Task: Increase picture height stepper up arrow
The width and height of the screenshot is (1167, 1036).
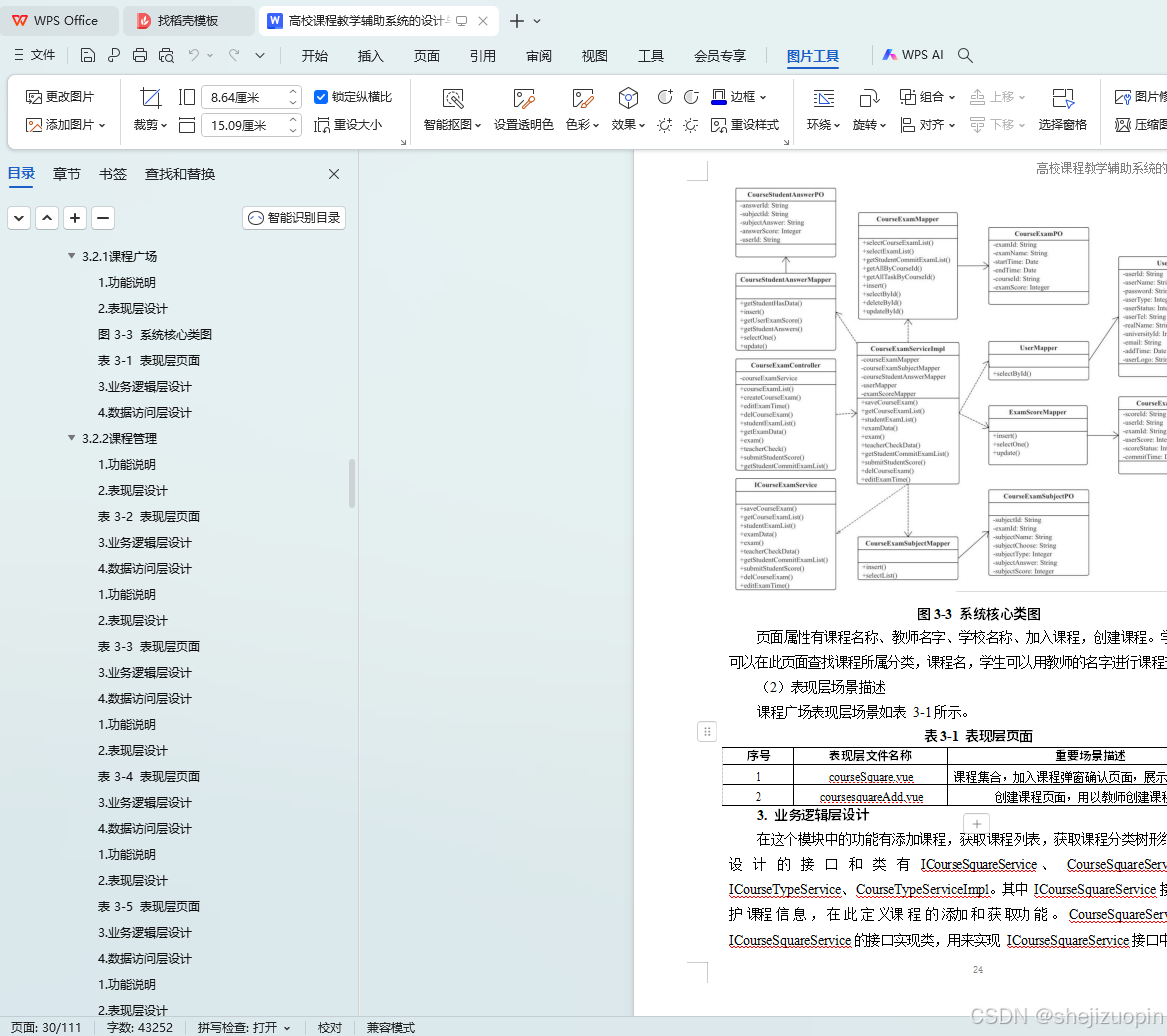Action: [x=293, y=92]
